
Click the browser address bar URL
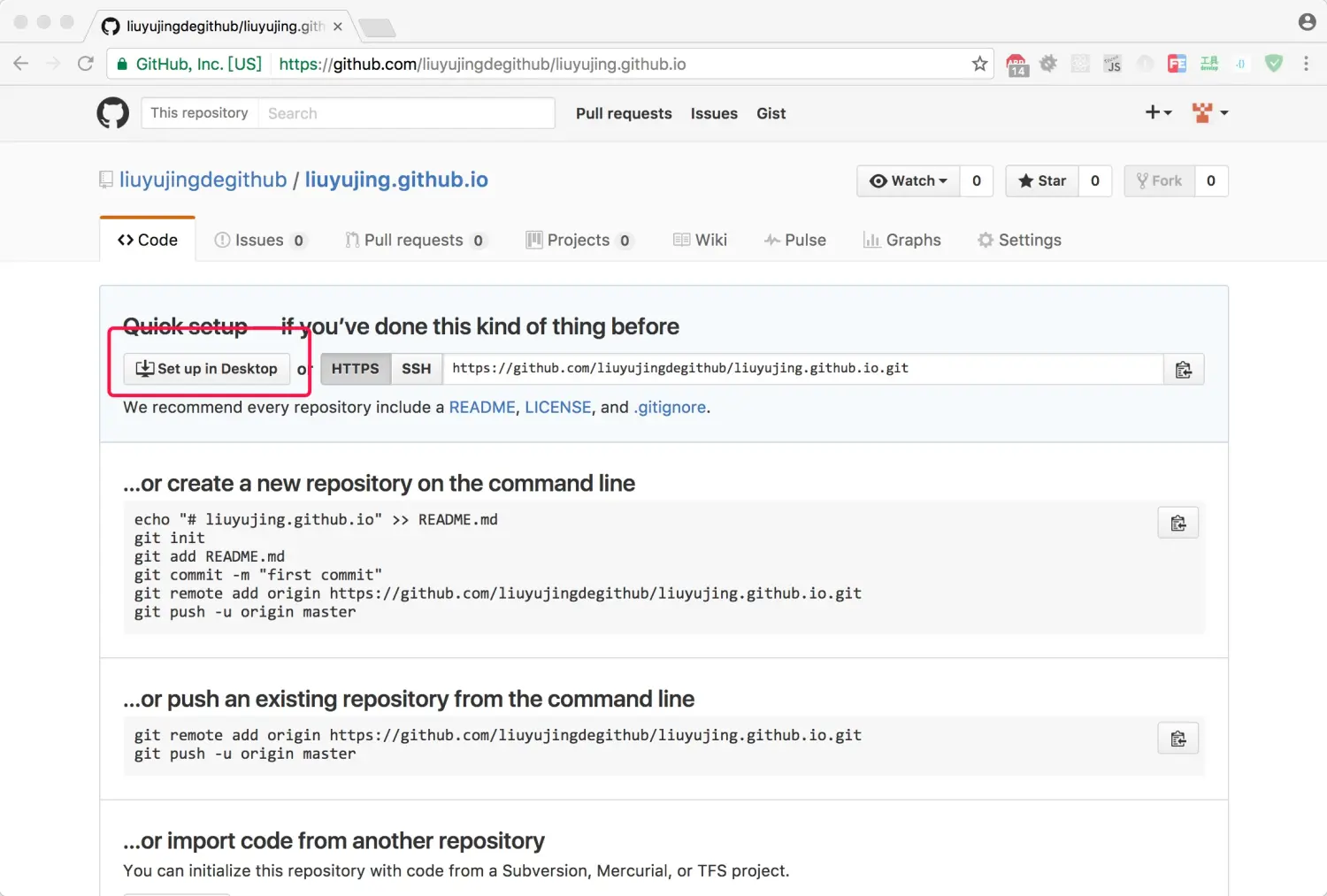(x=482, y=64)
